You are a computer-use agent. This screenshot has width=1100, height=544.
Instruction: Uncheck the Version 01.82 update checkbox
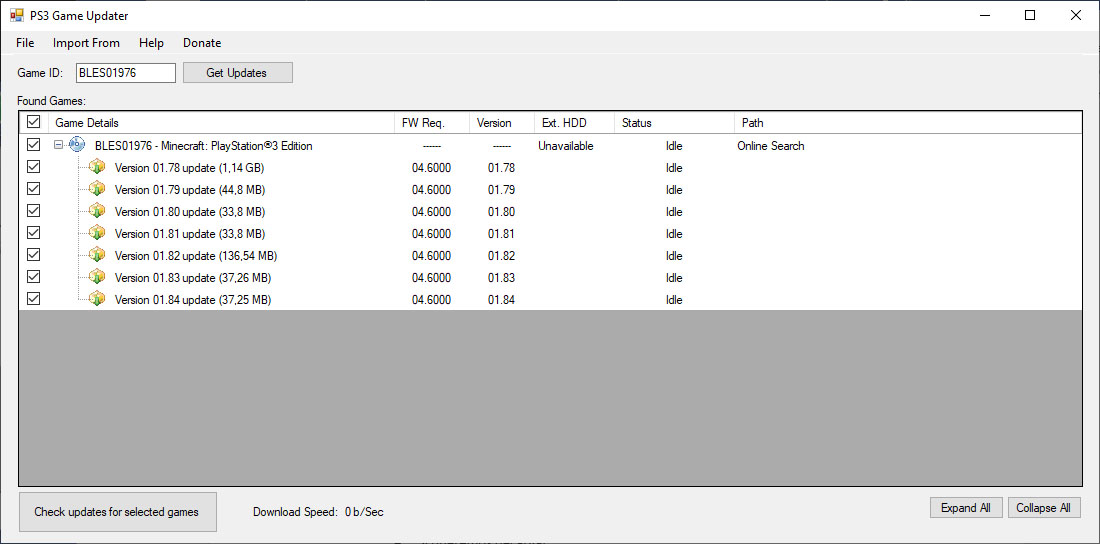click(33, 255)
